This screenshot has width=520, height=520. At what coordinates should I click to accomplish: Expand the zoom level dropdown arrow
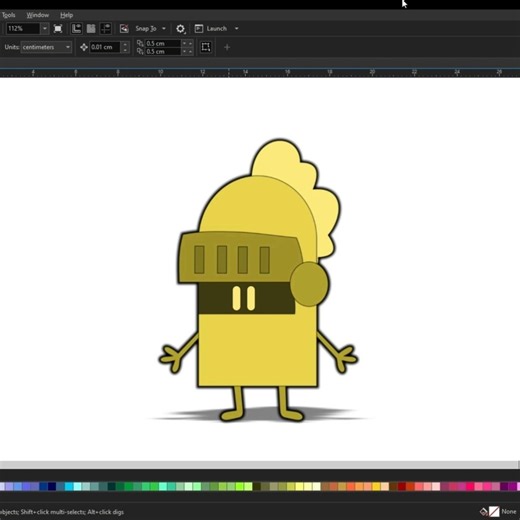coord(45,29)
